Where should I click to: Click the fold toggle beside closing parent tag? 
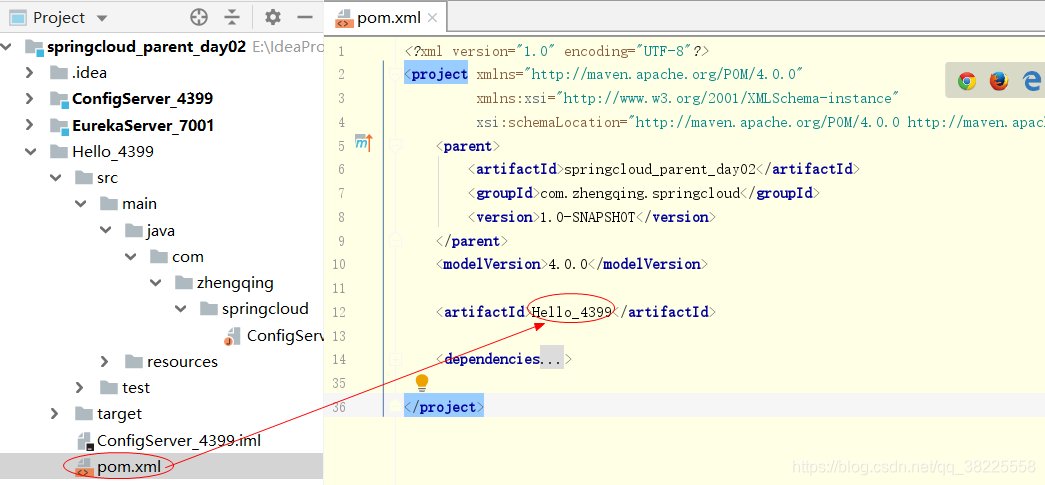click(x=395, y=241)
